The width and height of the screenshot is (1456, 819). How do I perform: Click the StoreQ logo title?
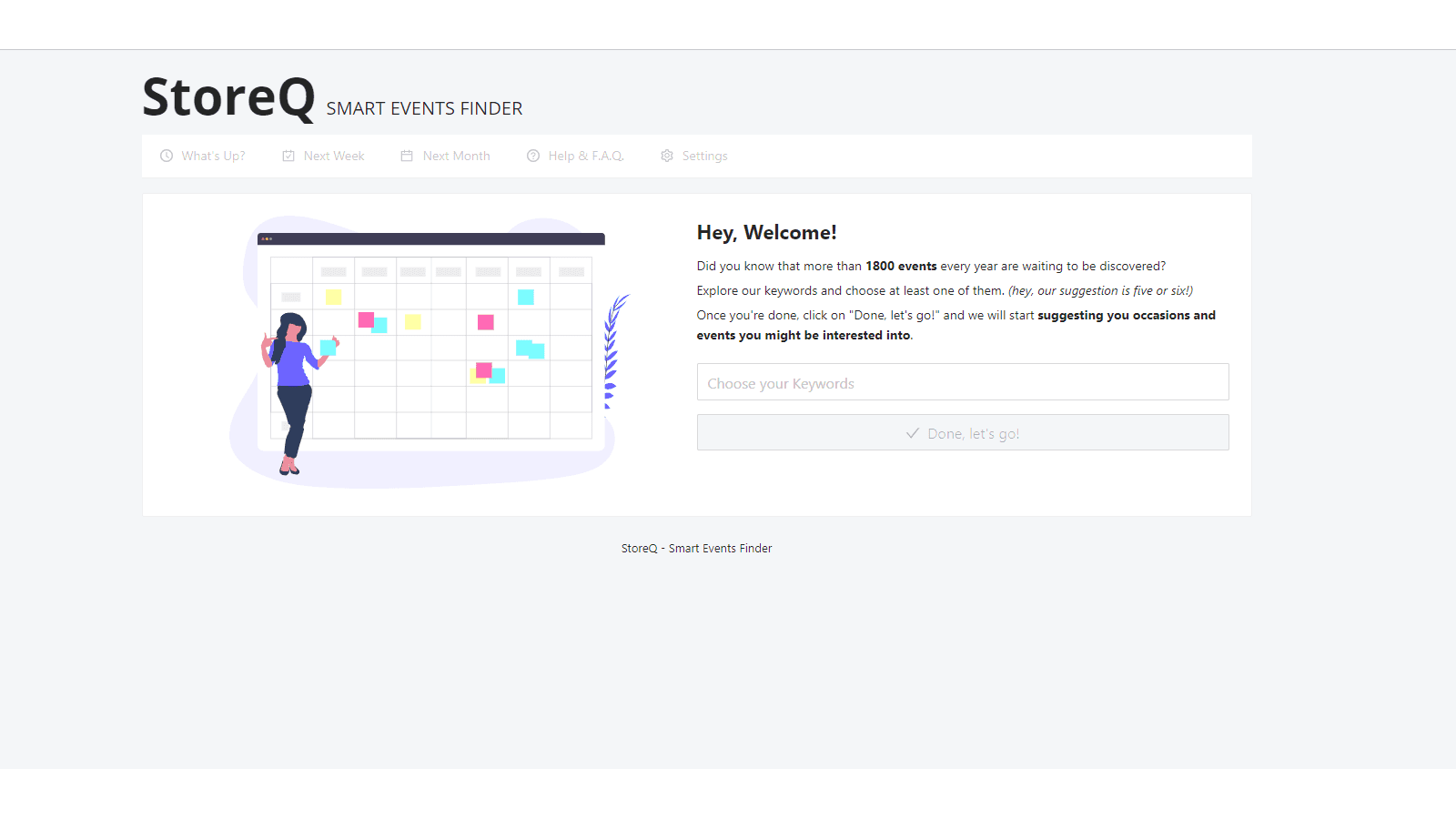point(228,97)
